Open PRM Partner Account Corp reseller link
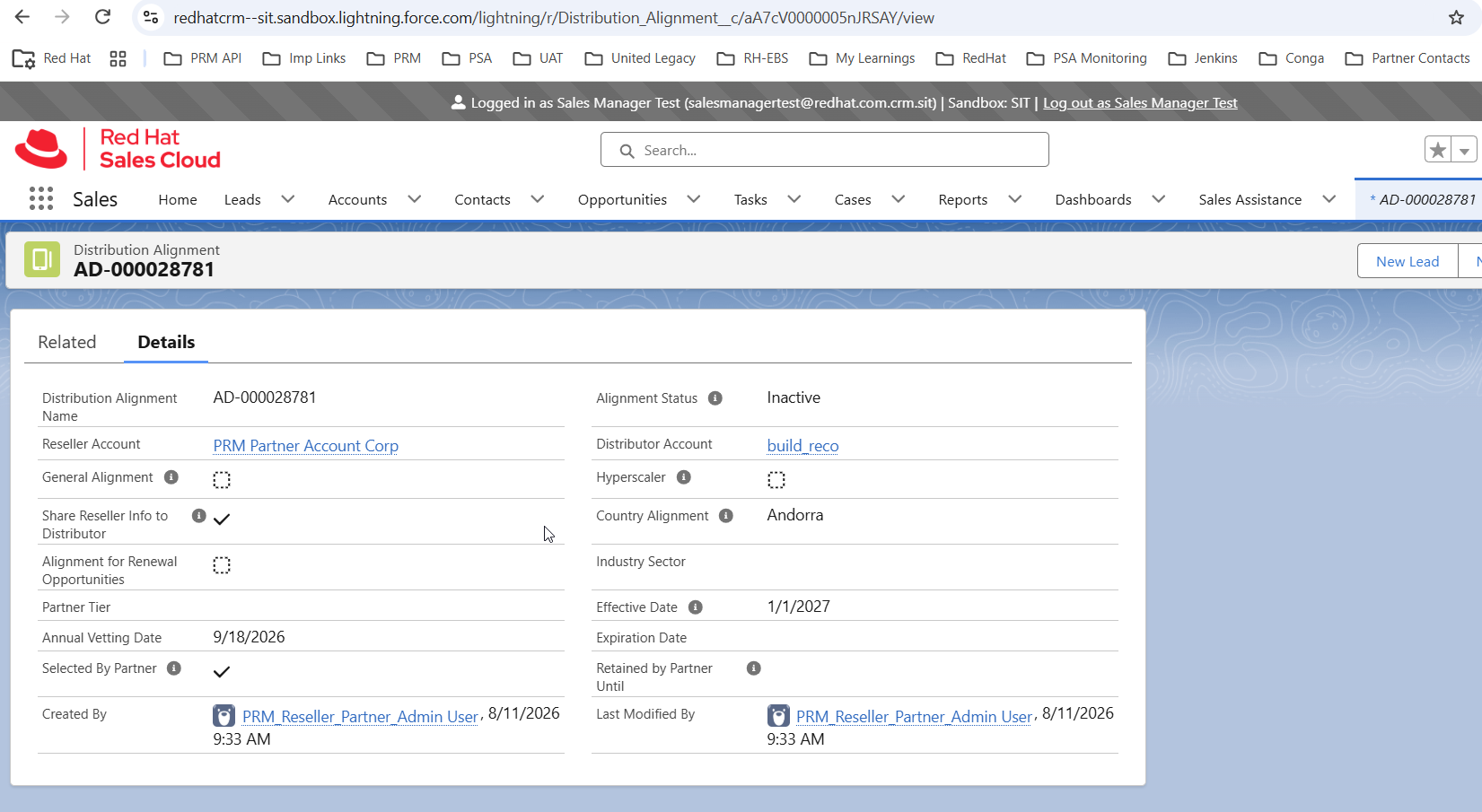 coord(306,446)
